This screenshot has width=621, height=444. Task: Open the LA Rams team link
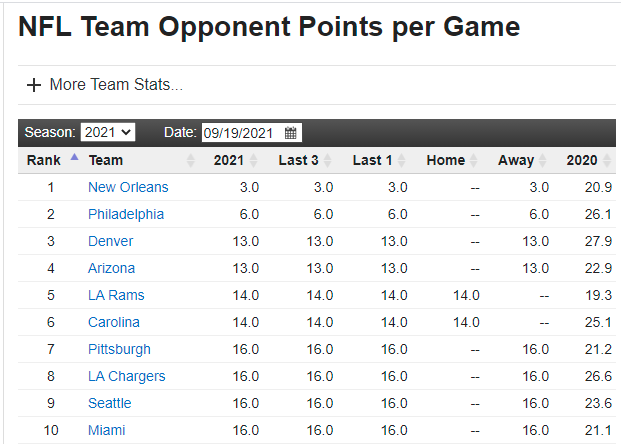point(115,295)
